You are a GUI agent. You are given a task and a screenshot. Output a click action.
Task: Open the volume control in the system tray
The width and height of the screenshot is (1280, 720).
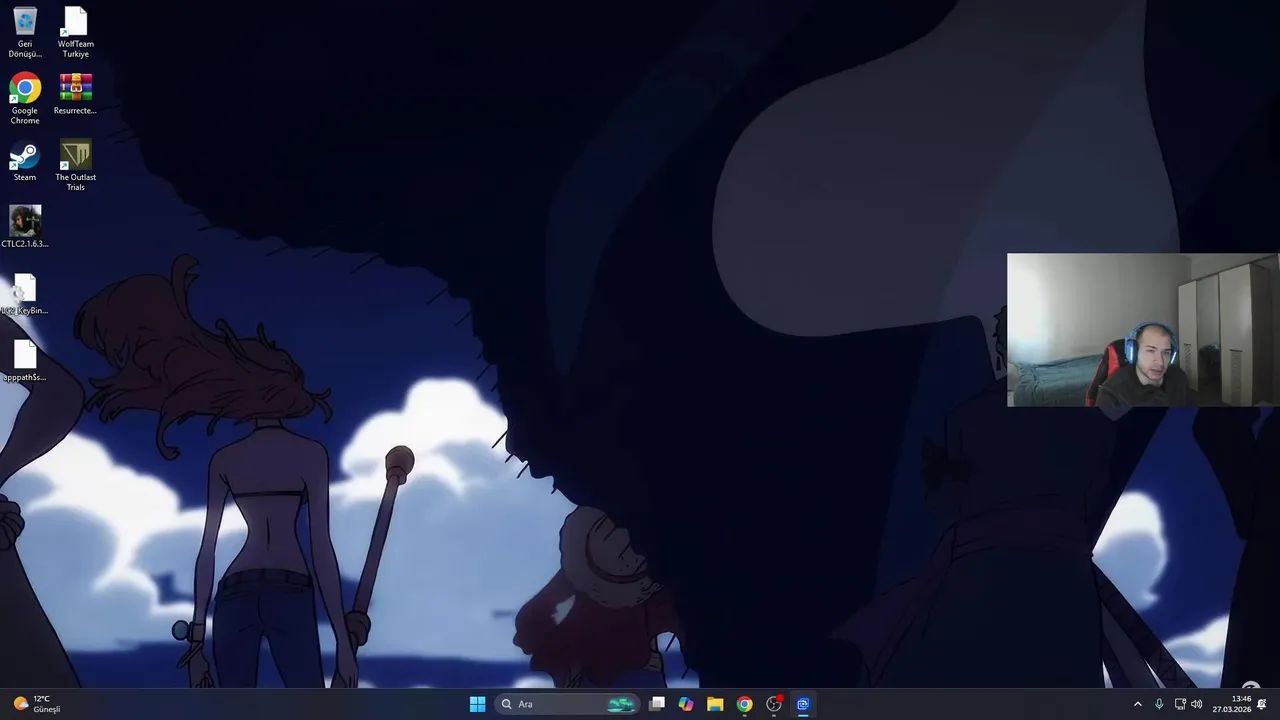(1197, 704)
